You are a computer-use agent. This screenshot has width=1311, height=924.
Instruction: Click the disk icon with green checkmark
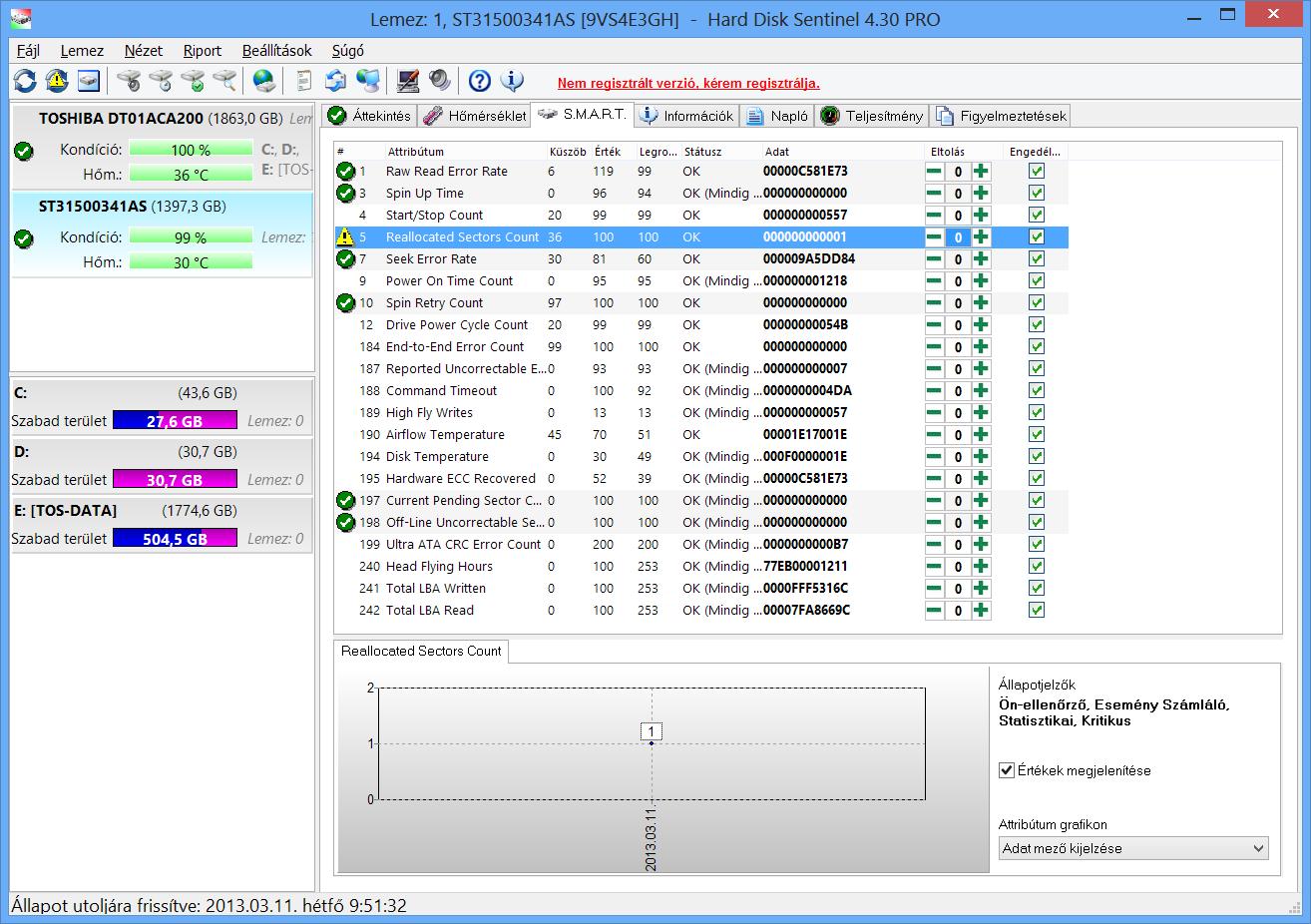click(x=193, y=82)
